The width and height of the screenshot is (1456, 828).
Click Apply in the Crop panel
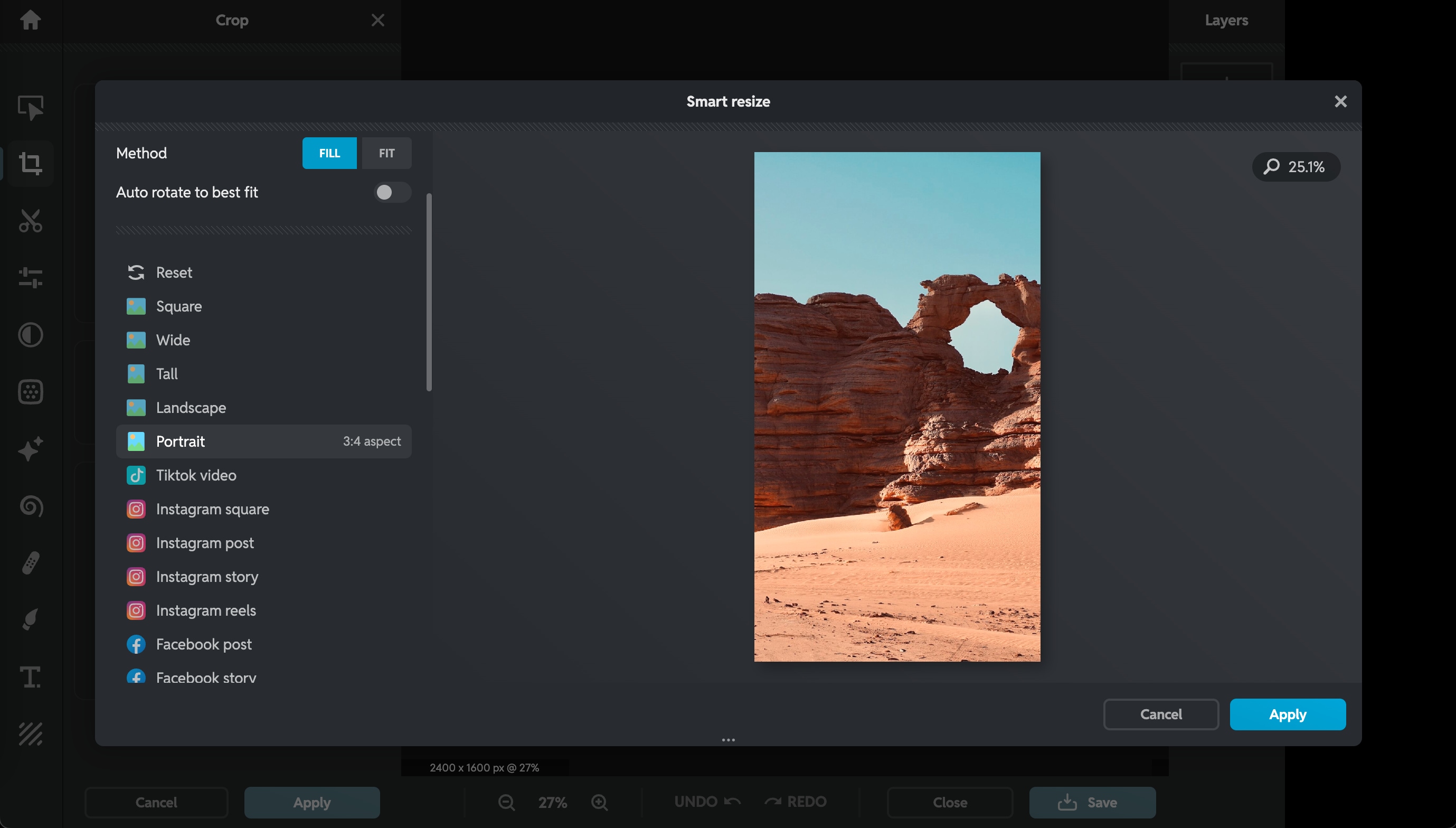click(311, 803)
